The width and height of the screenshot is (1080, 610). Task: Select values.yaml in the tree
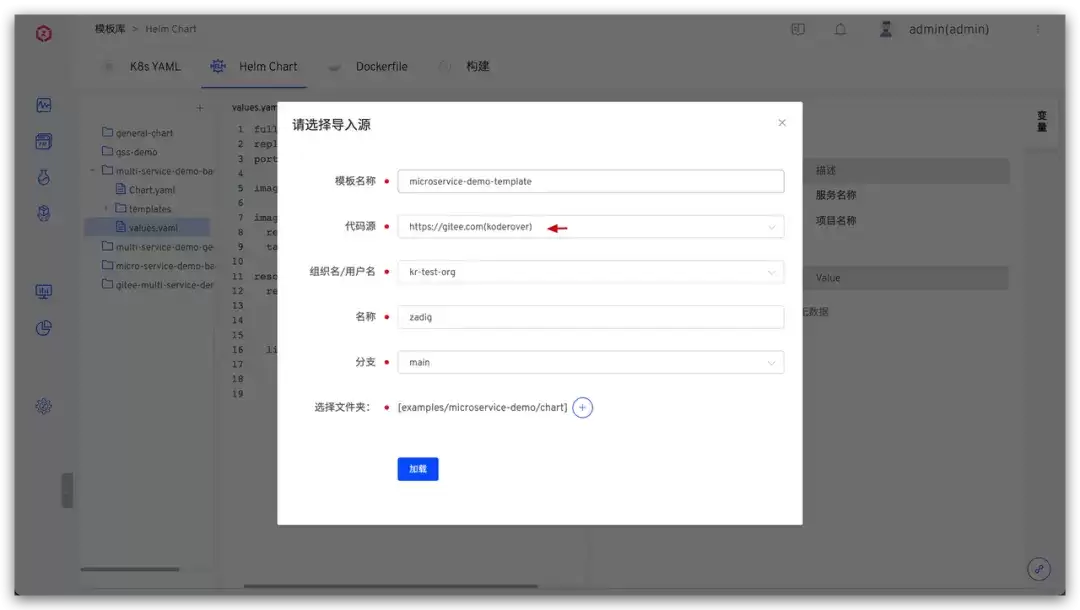(153, 228)
